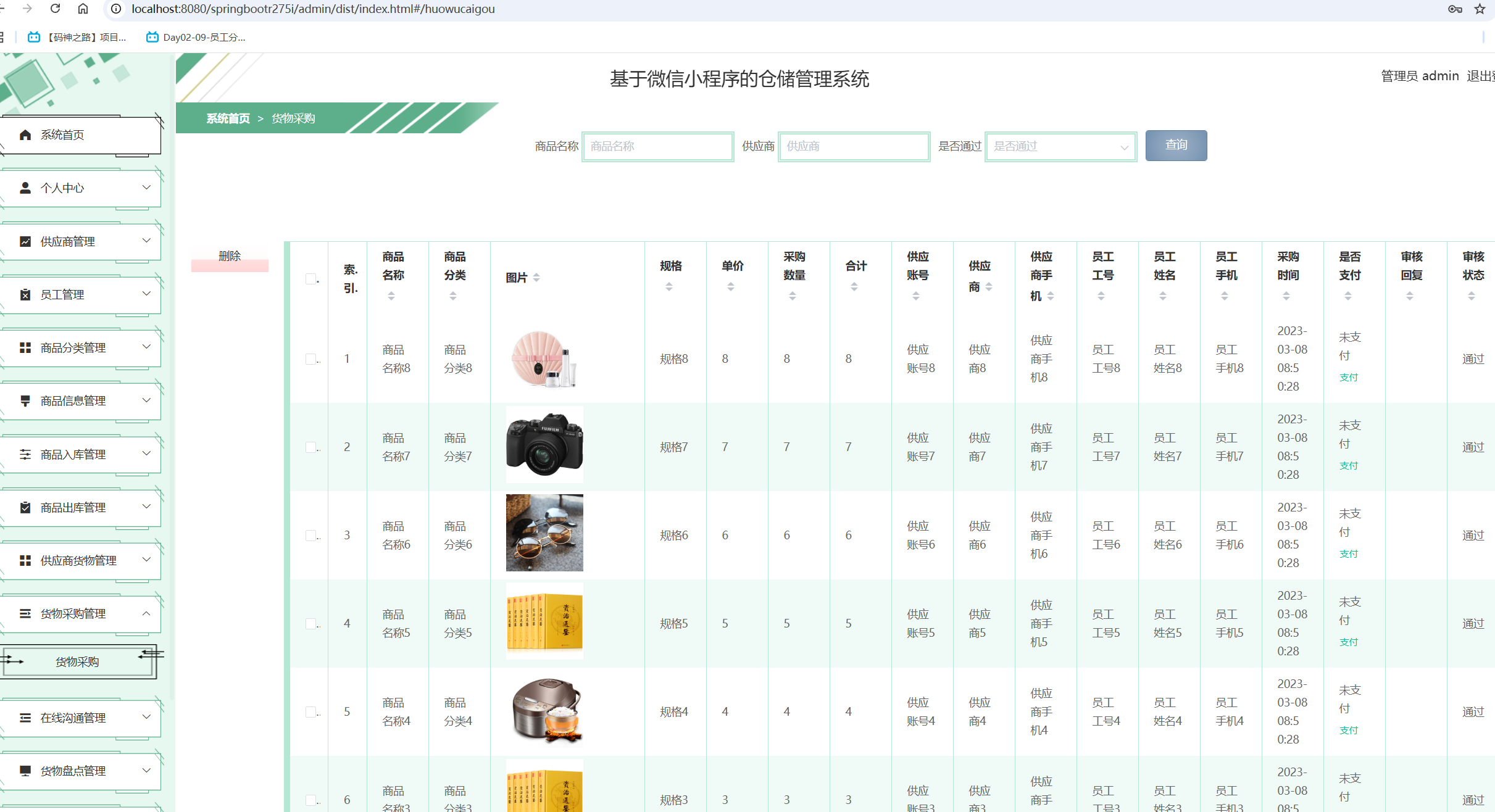
Task: Click the 商品入库管理 sliders icon
Action: (25, 454)
